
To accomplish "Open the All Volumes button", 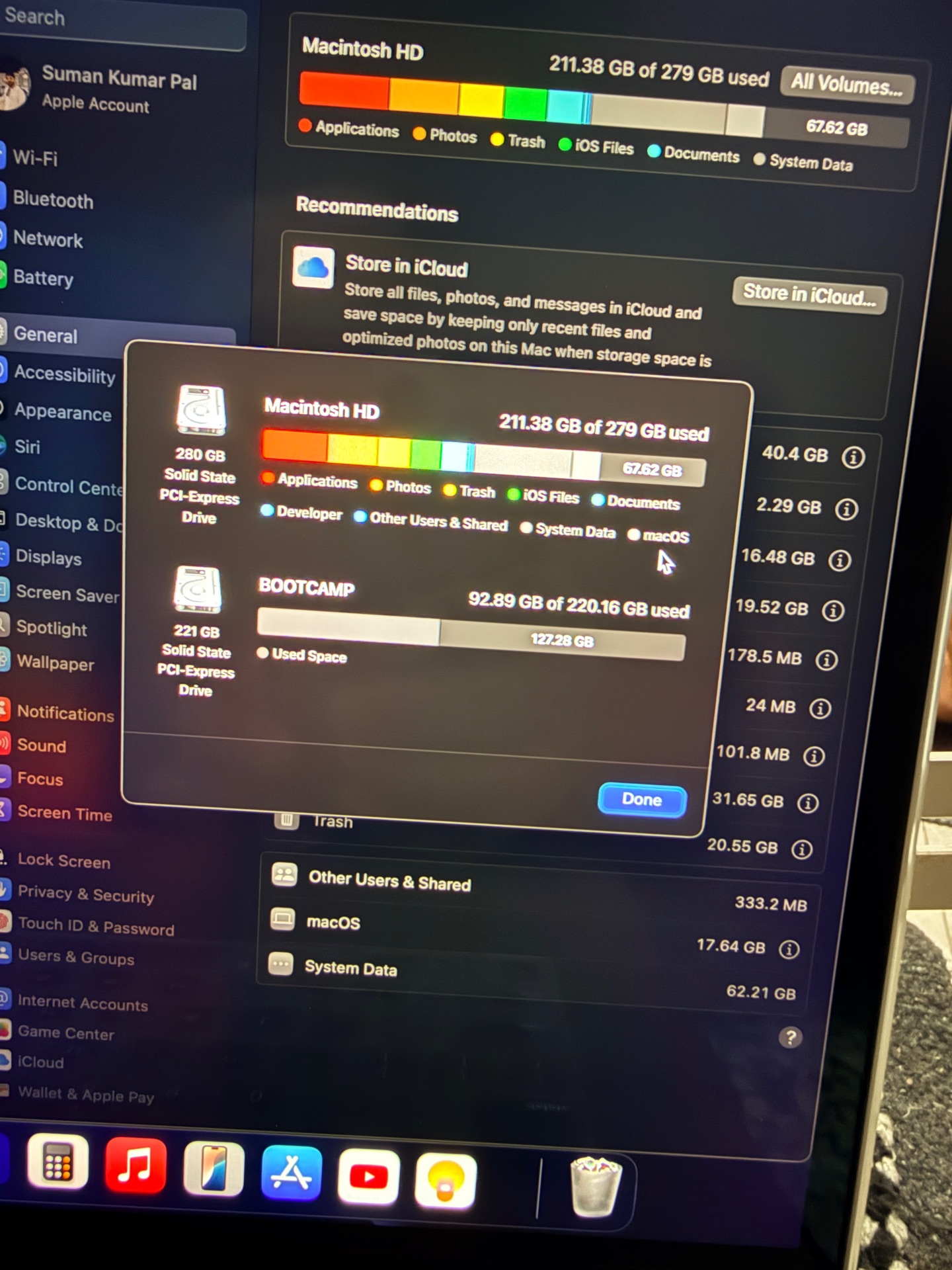I will 847,85.
